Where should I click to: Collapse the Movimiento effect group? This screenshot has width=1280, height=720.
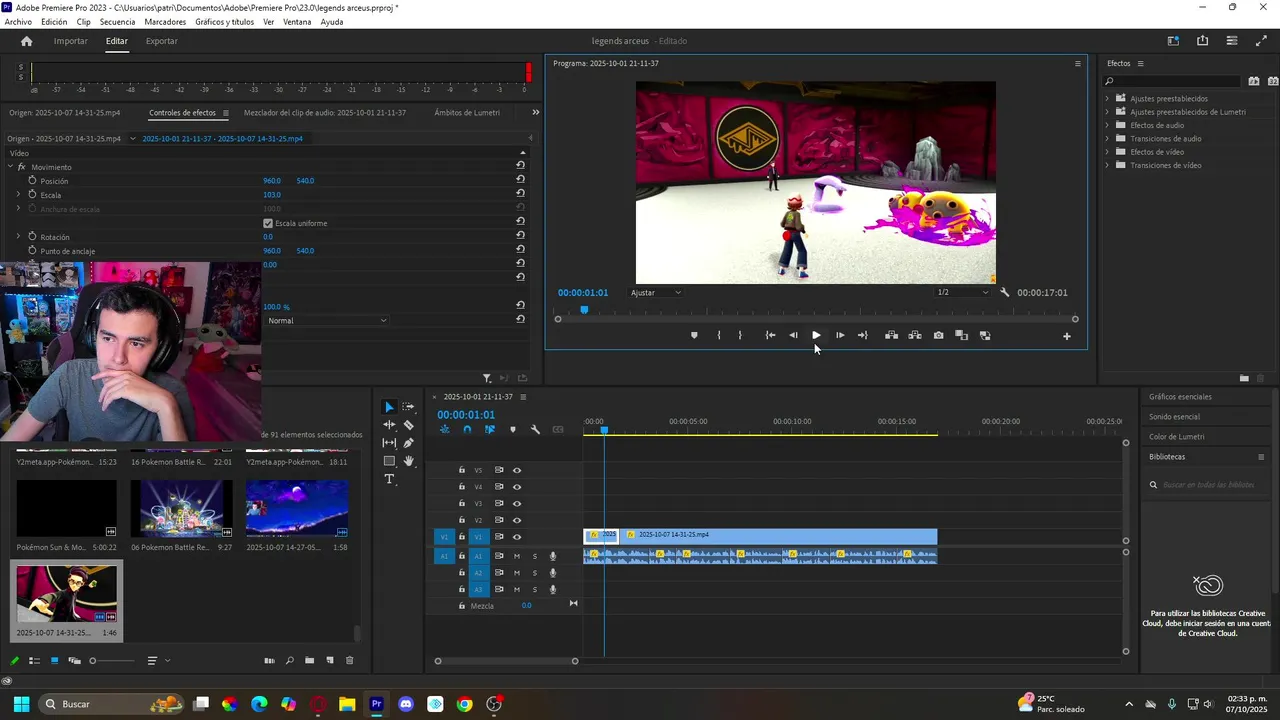[x=10, y=167]
